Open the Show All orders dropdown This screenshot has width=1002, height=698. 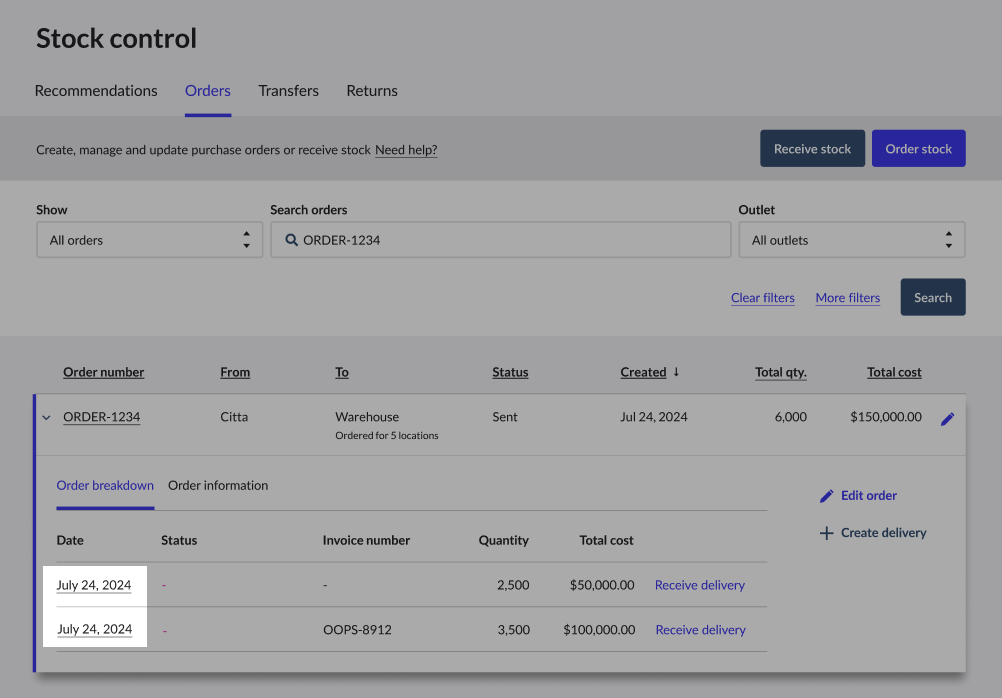(x=150, y=240)
